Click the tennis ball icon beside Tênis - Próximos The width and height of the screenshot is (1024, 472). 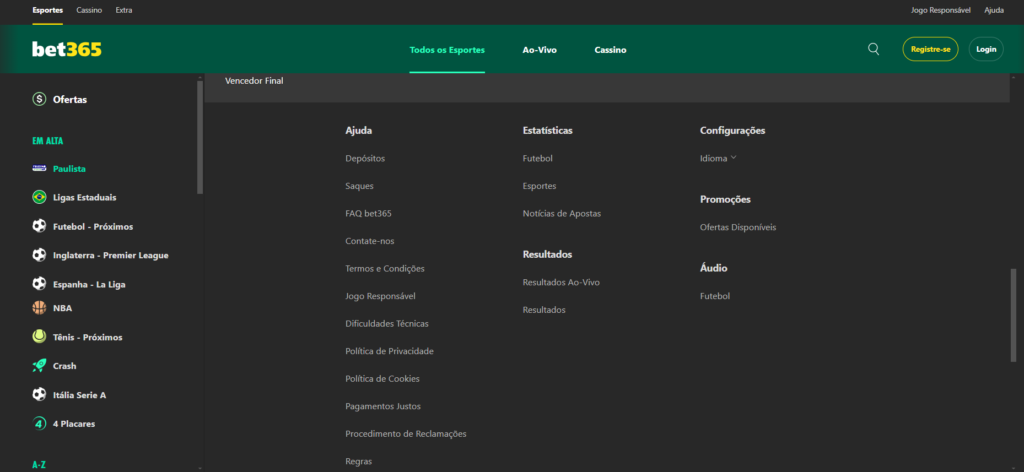point(39,337)
